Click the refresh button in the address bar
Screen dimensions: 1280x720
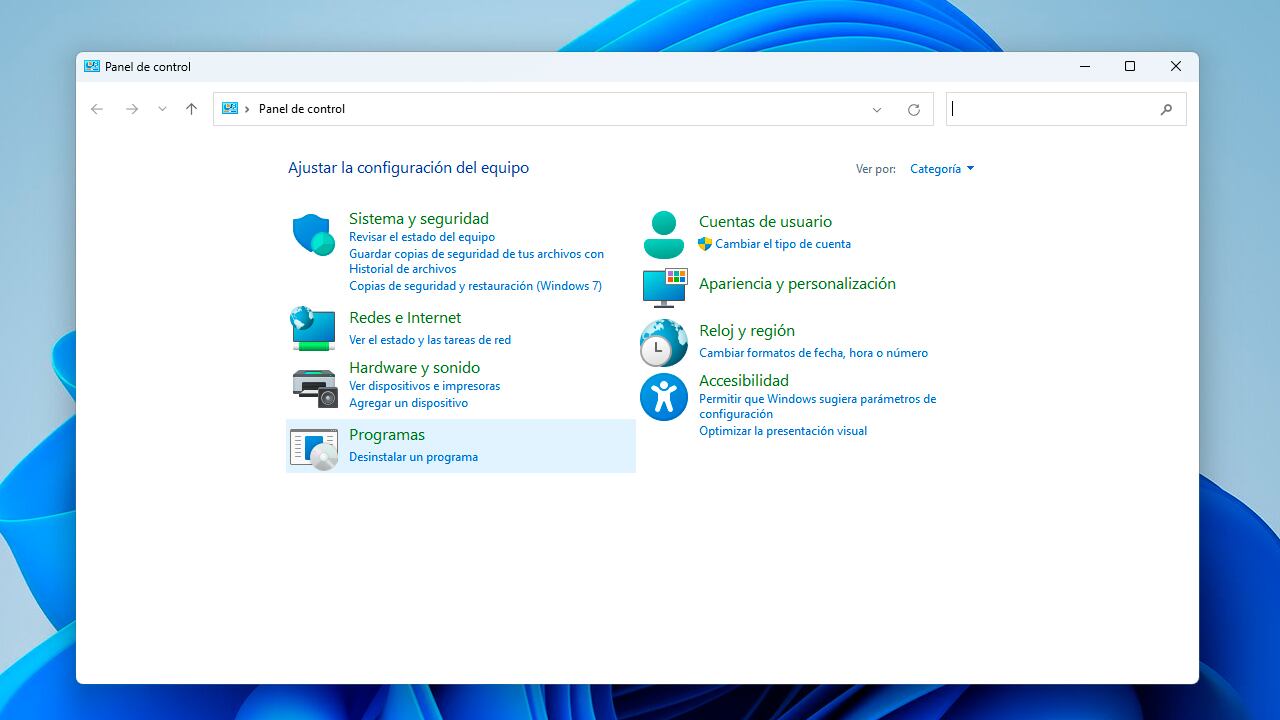914,109
